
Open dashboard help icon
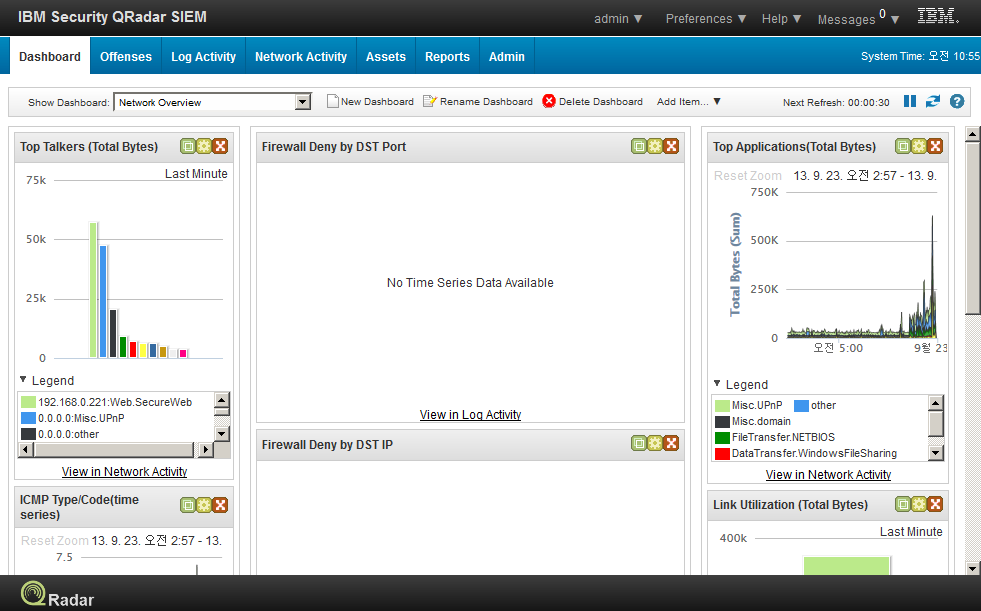[x=957, y=101]
